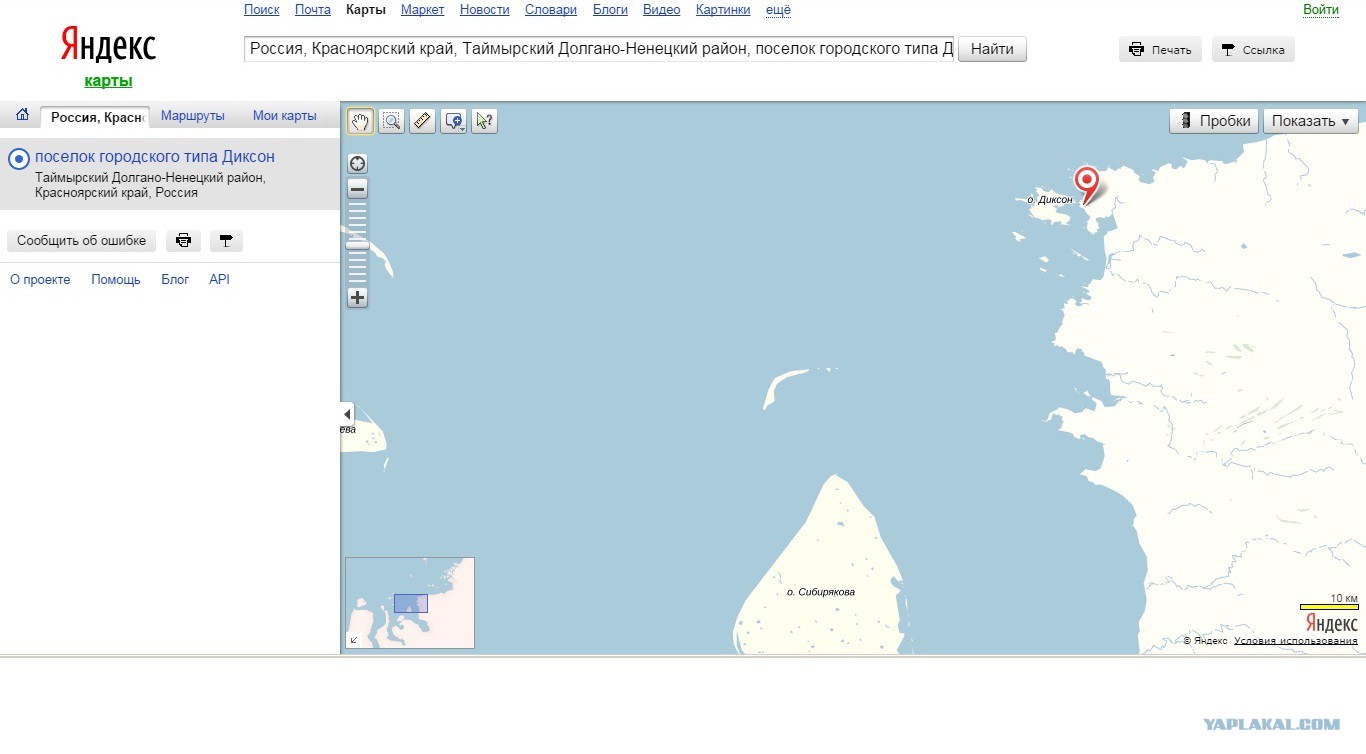Open the Видео top link
The image size is (1366, 754).
coord(662,10)
